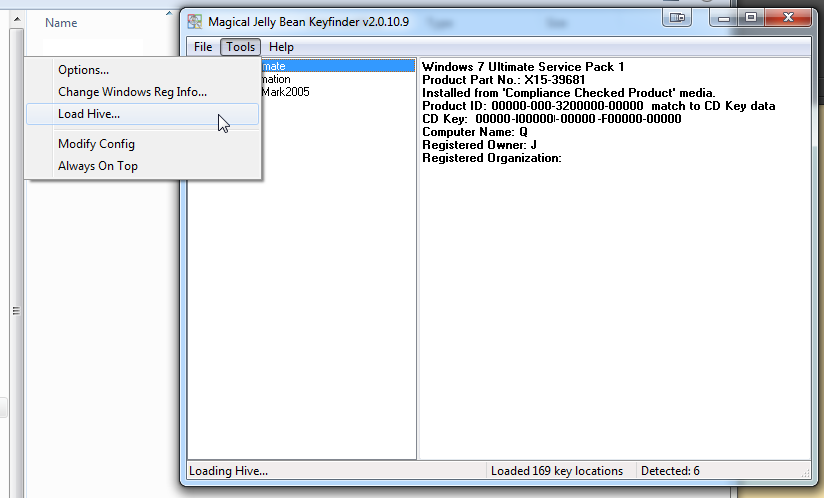The image size is (824, 498).
Task: Select Change Windows Reg Info...
Action: pos(143,92)
